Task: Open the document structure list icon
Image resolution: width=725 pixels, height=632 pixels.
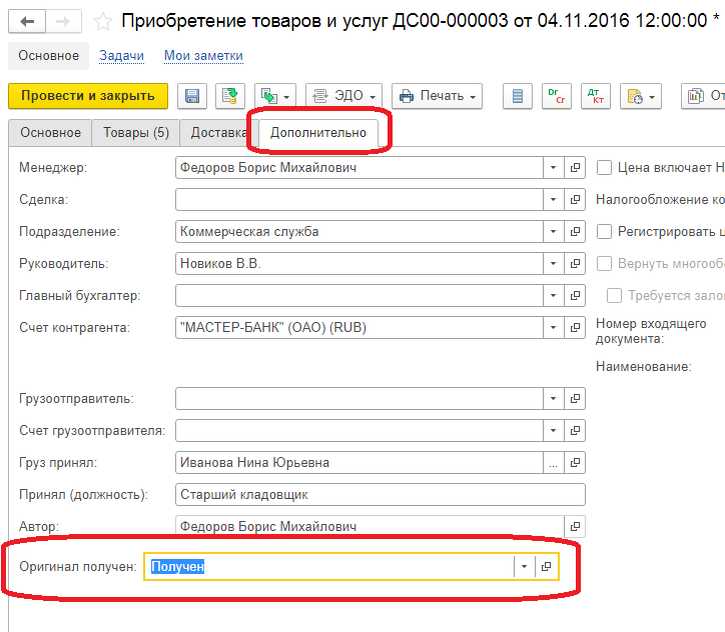Action: point(517,96)
